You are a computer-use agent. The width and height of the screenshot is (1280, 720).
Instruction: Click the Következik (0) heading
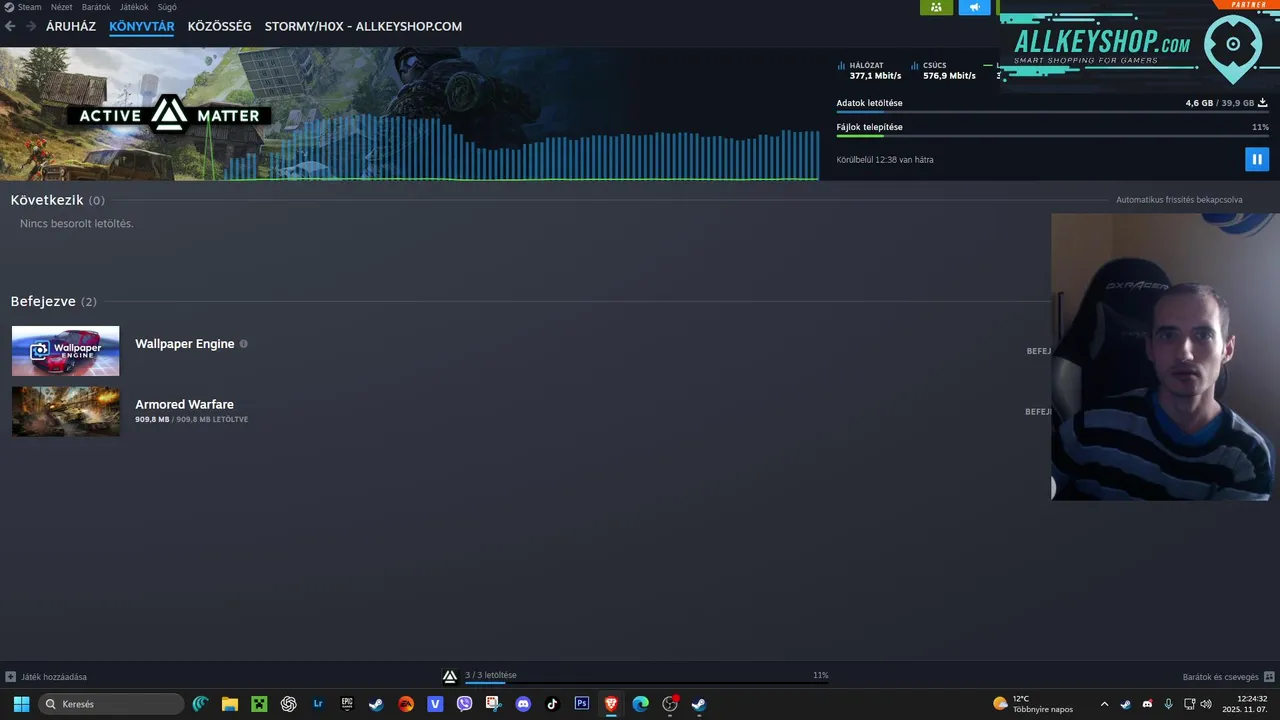tap(58, 200)
